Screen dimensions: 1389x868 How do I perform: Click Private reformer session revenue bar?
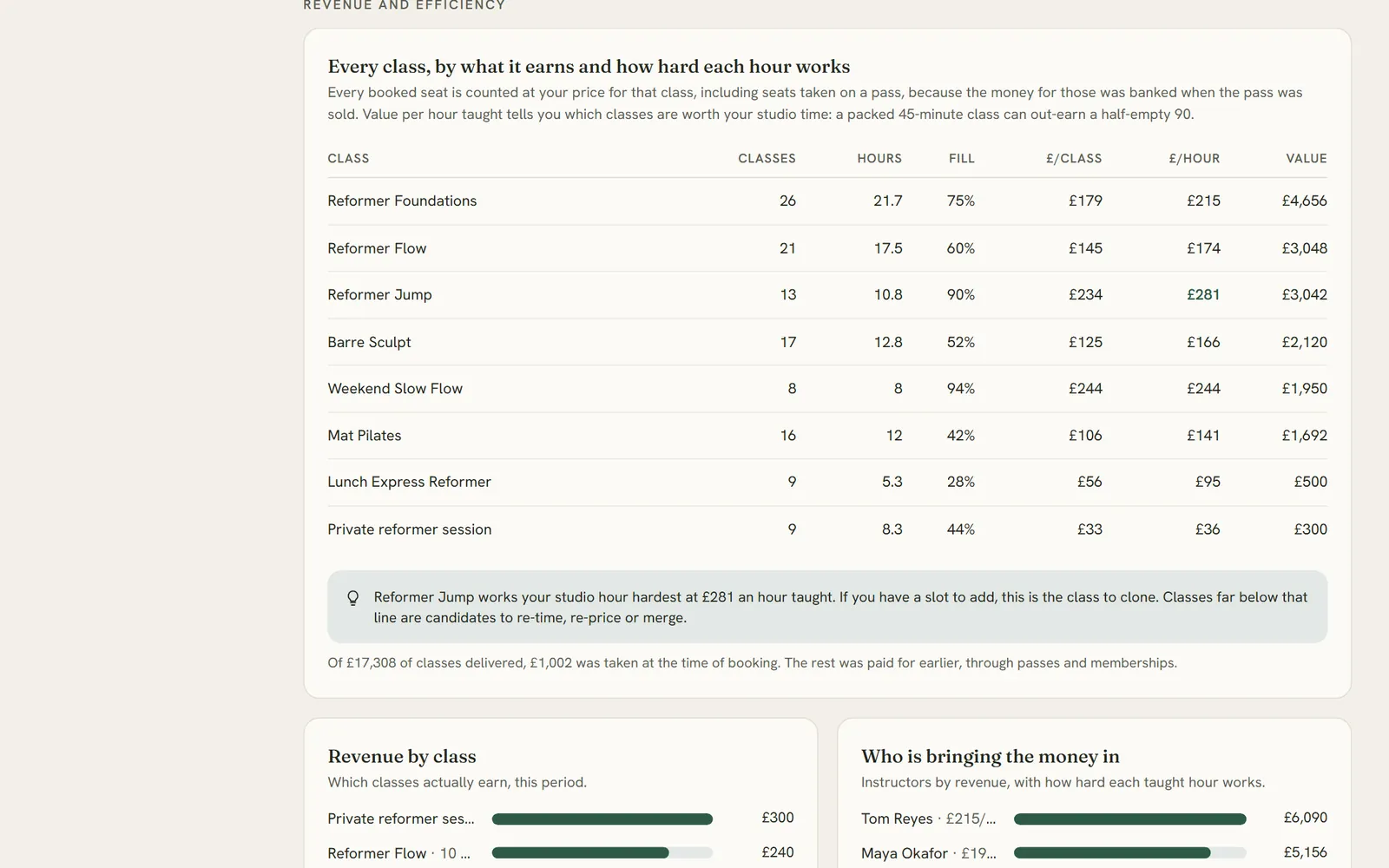click(602, 819)
